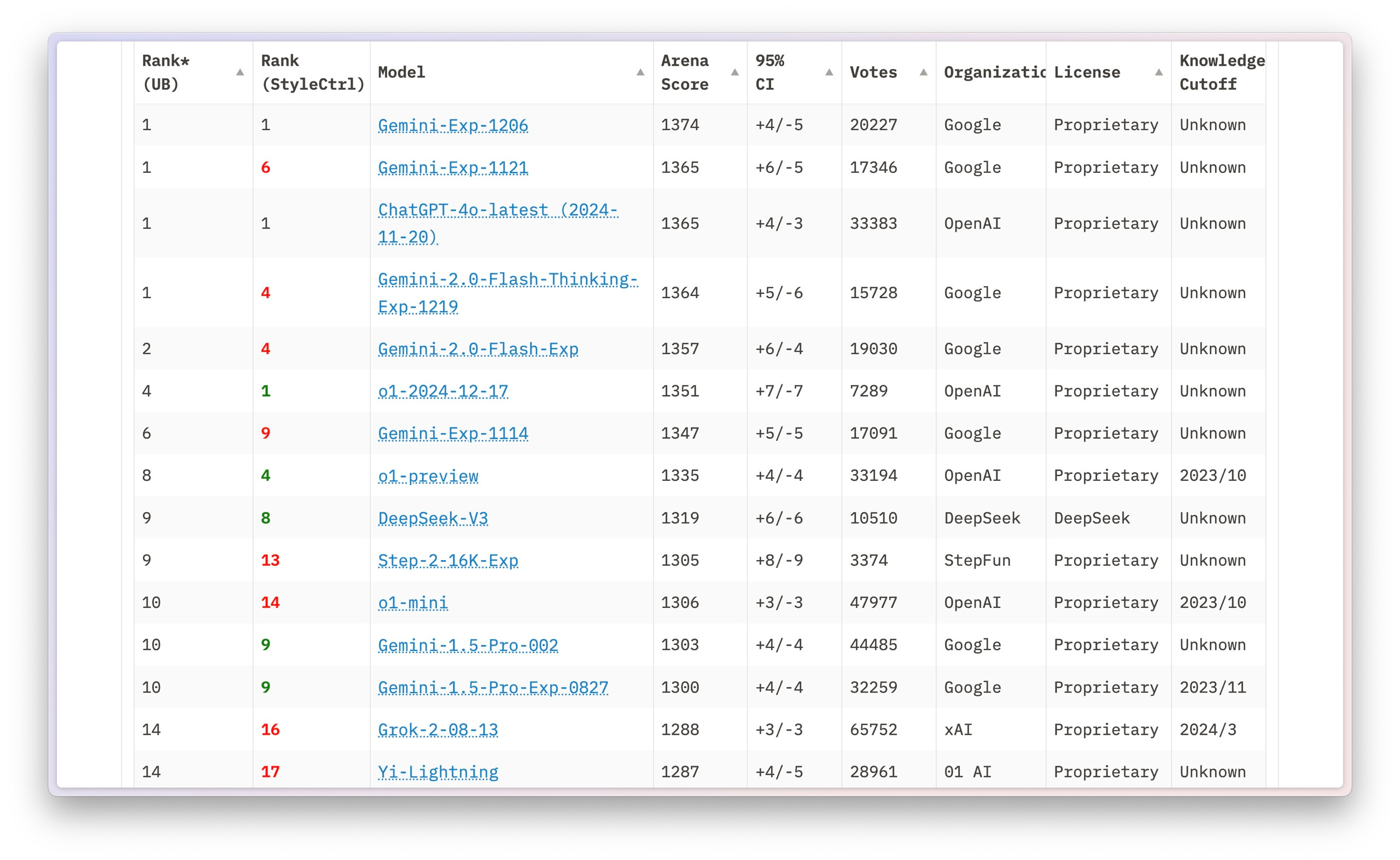The width and height of the screenshot is (1400, 860).
Task: Sort by Rank (UB) column arrow
Action: [240, 72]
